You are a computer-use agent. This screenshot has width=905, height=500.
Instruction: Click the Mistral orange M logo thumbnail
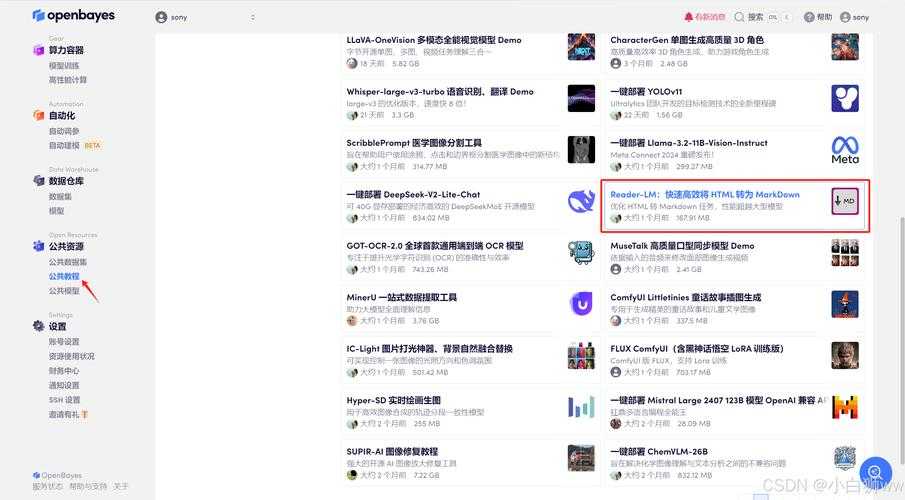click(845, 406)
